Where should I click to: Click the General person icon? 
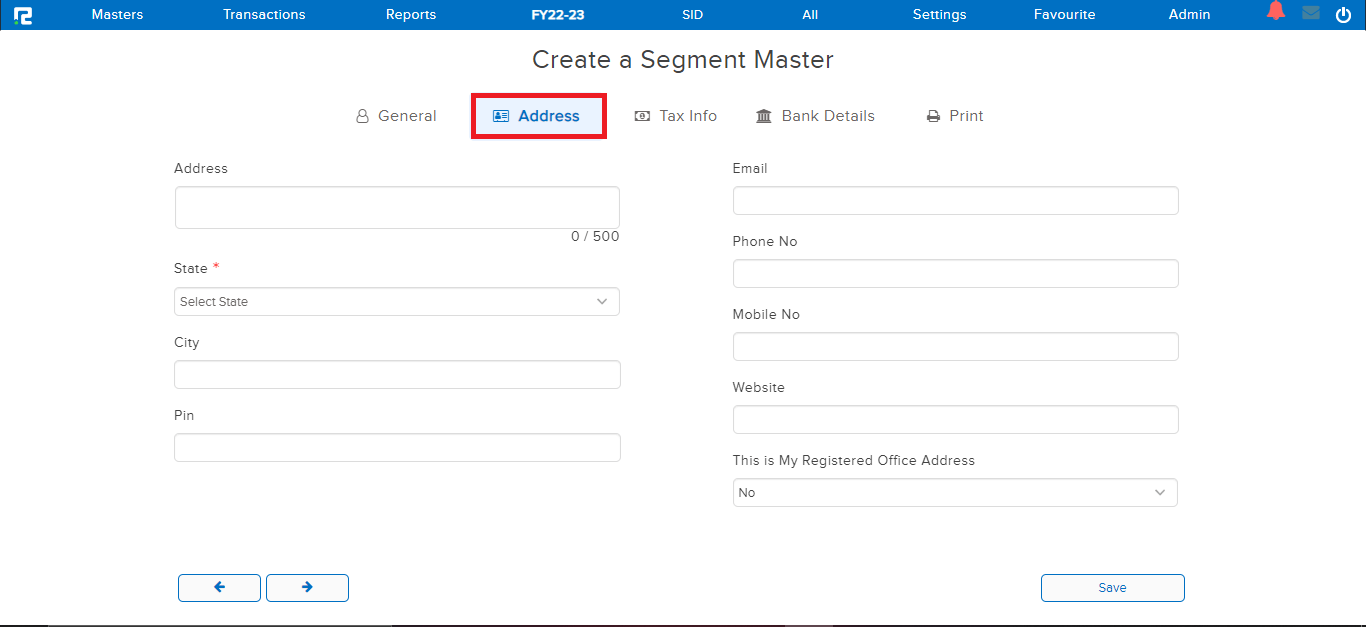click(x=361, y=115)
